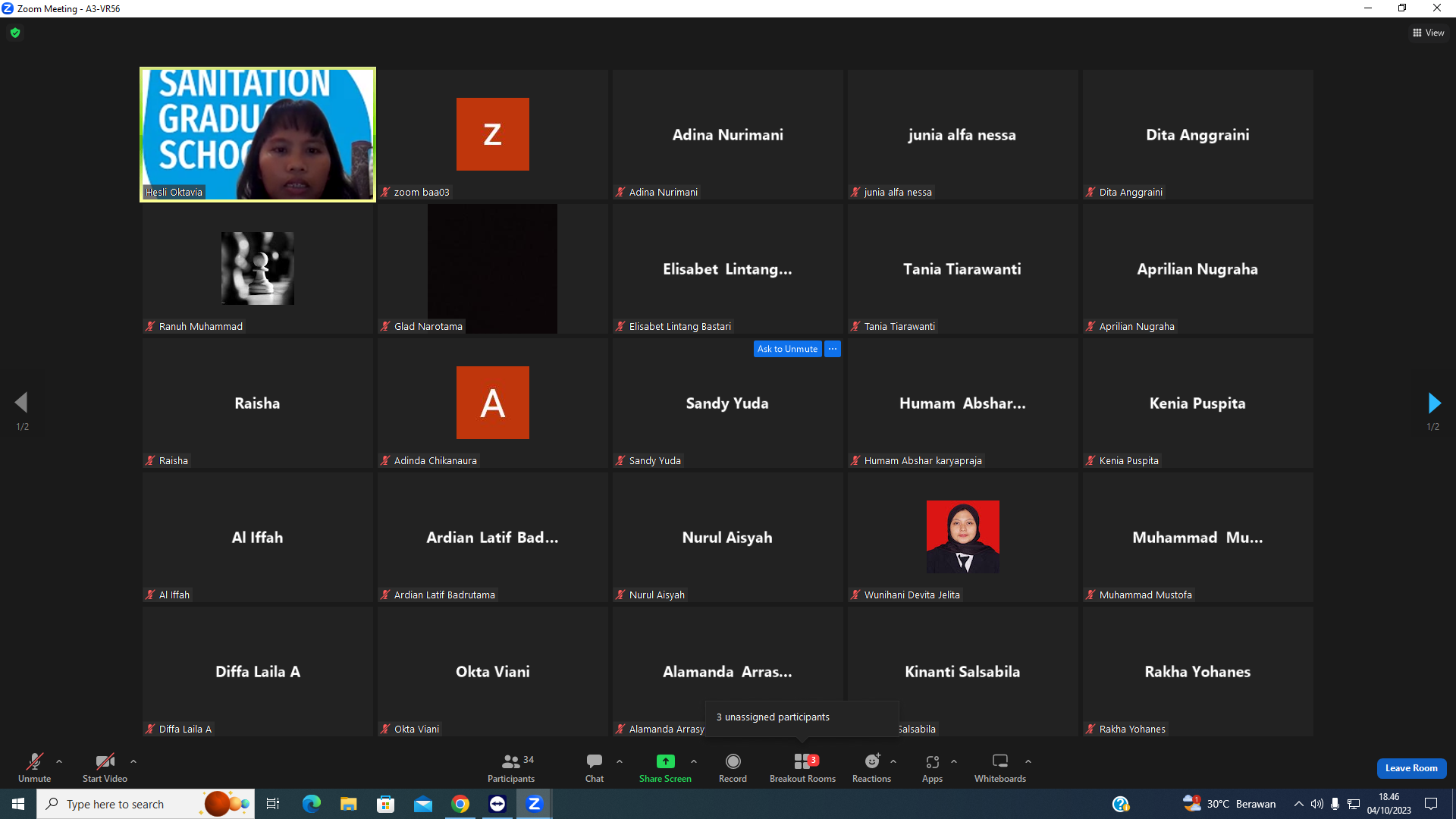Open the Windows notification center
1456x819 pixels.
point(1431,804)
